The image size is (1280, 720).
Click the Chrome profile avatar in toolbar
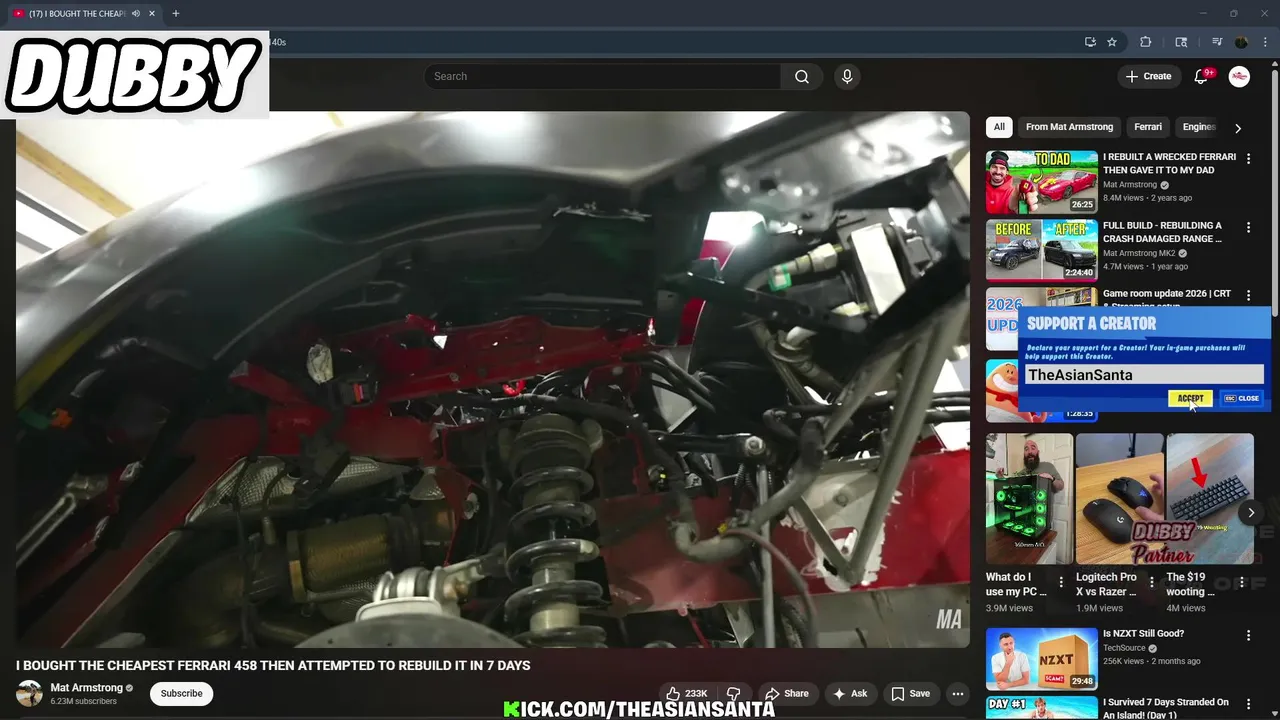(1241, 42)
